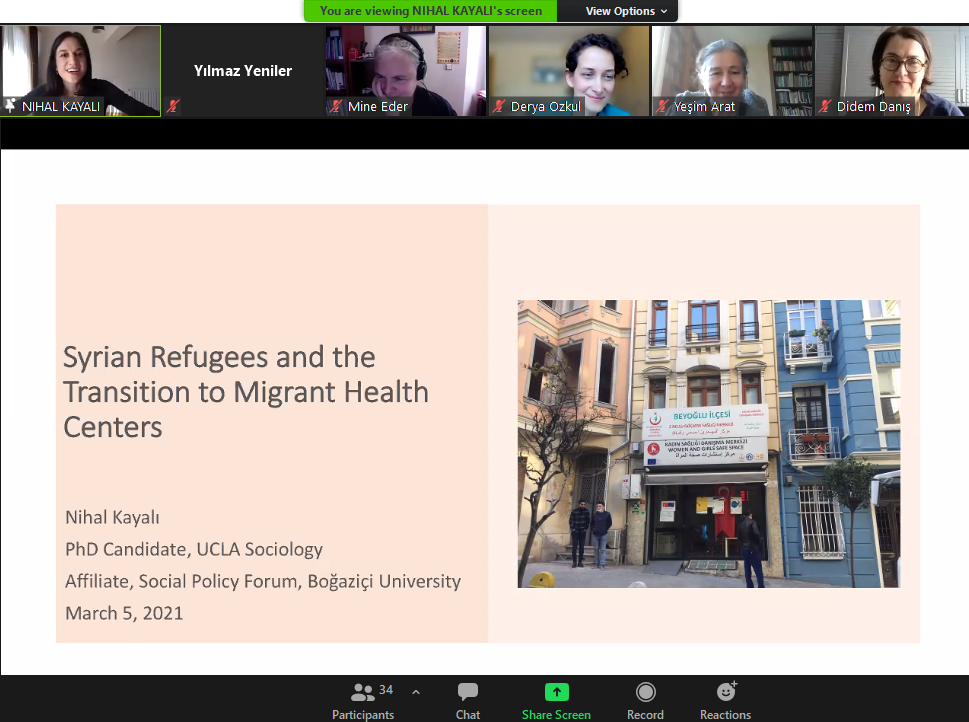Screen dimensions: 969x722
Task: Click the slide title about Syrian Refugees
Action: coord(246,391)
